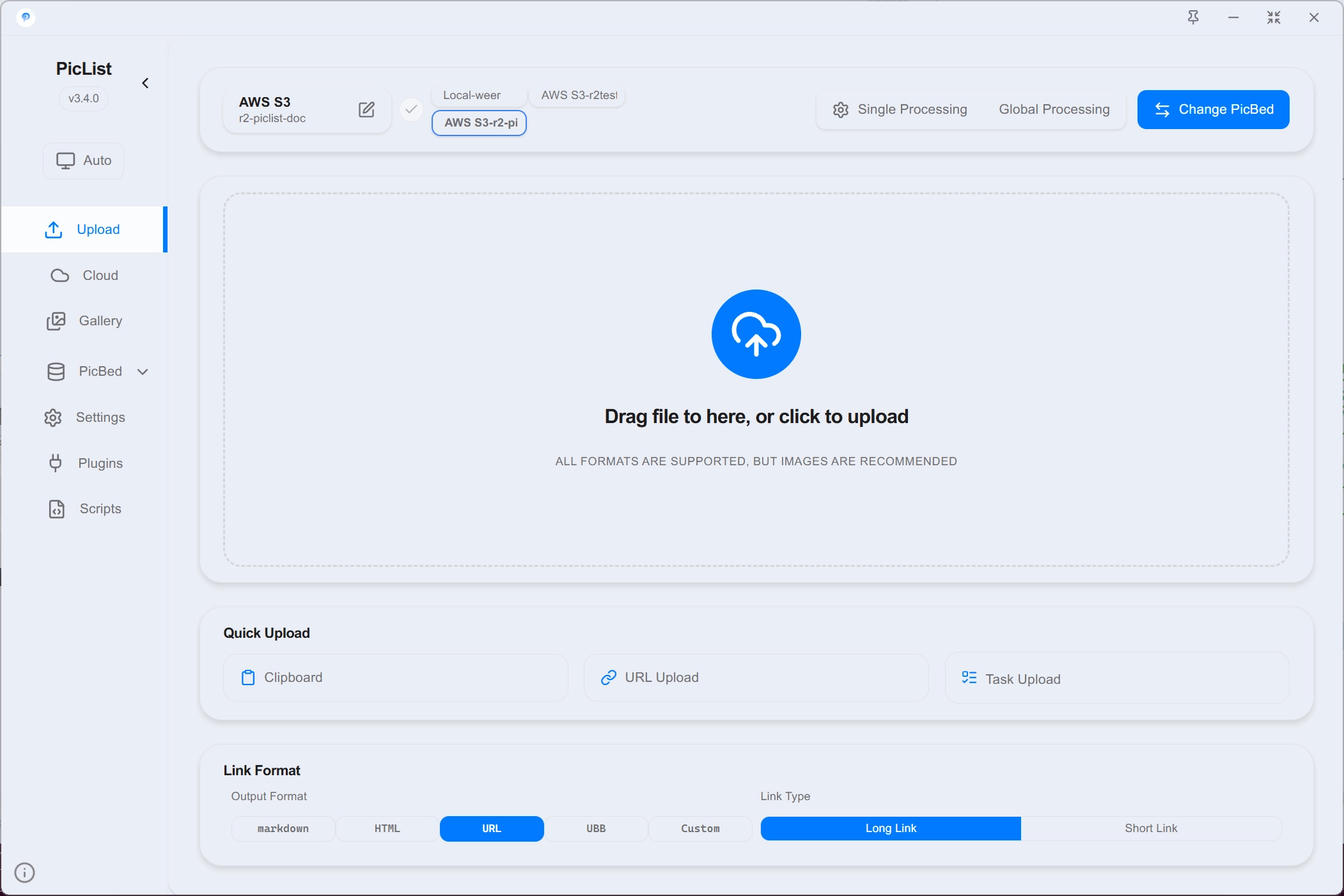Choose URL output format
Image resolution: width=1344 pixels, height=896 pixels.
(x=492, y=828)
